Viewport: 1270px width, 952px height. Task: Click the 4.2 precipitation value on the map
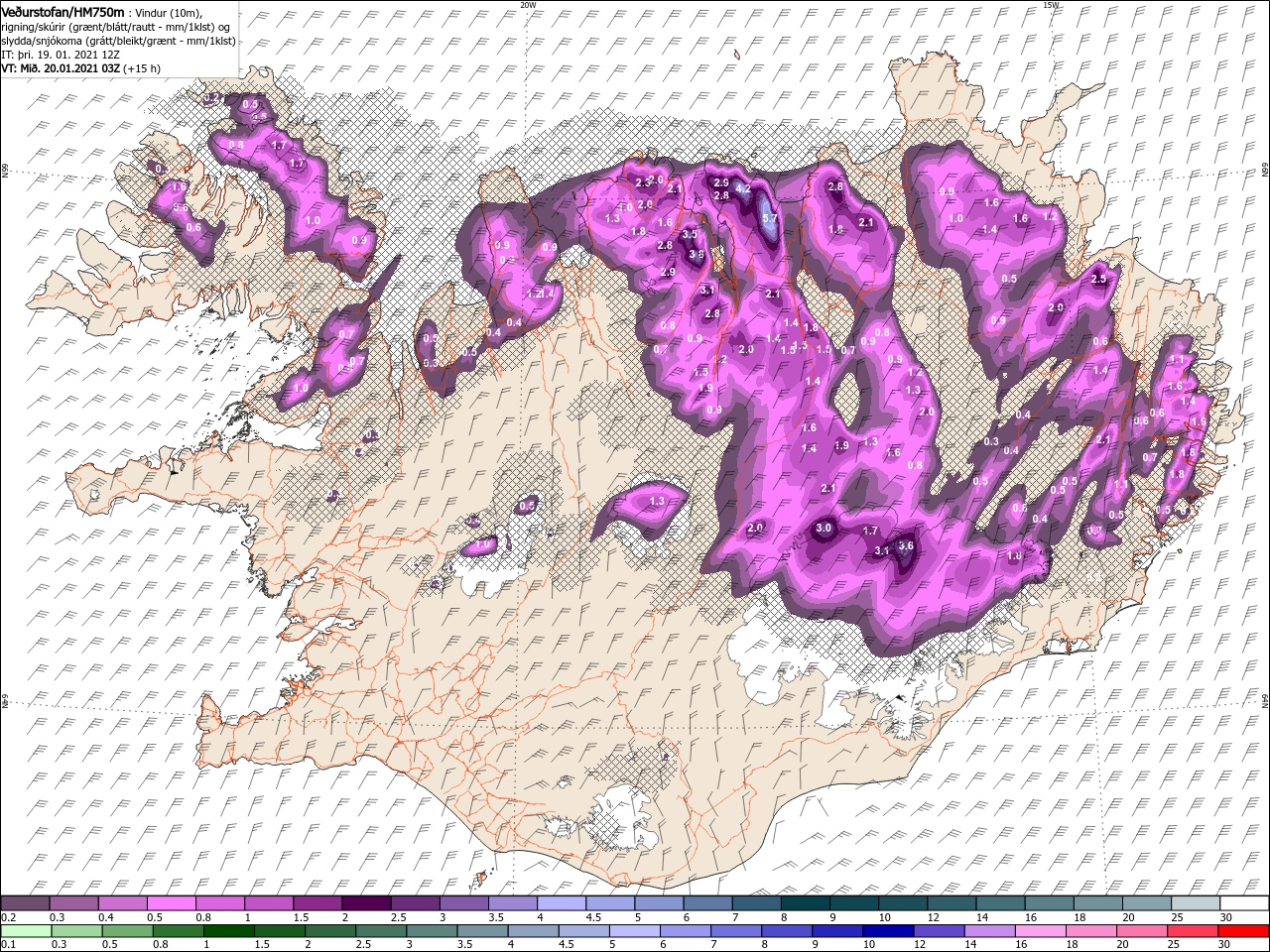742,187
